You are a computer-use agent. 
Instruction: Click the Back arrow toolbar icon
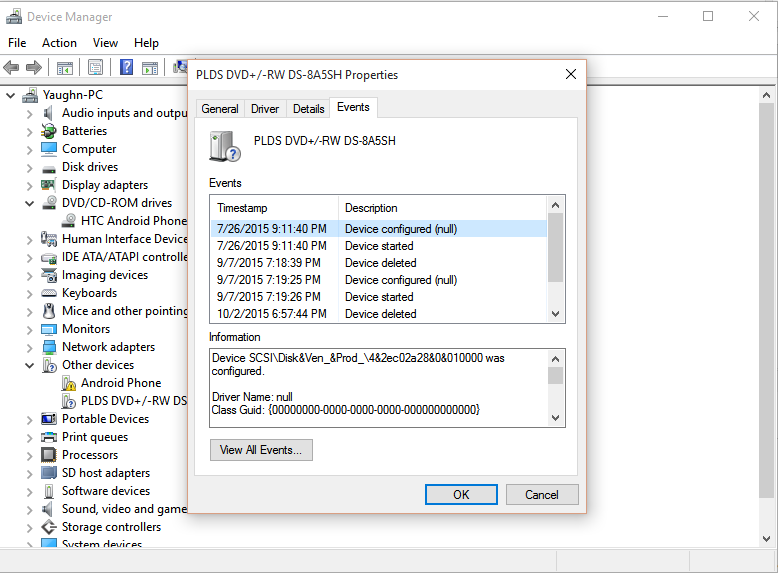[11, 67]
